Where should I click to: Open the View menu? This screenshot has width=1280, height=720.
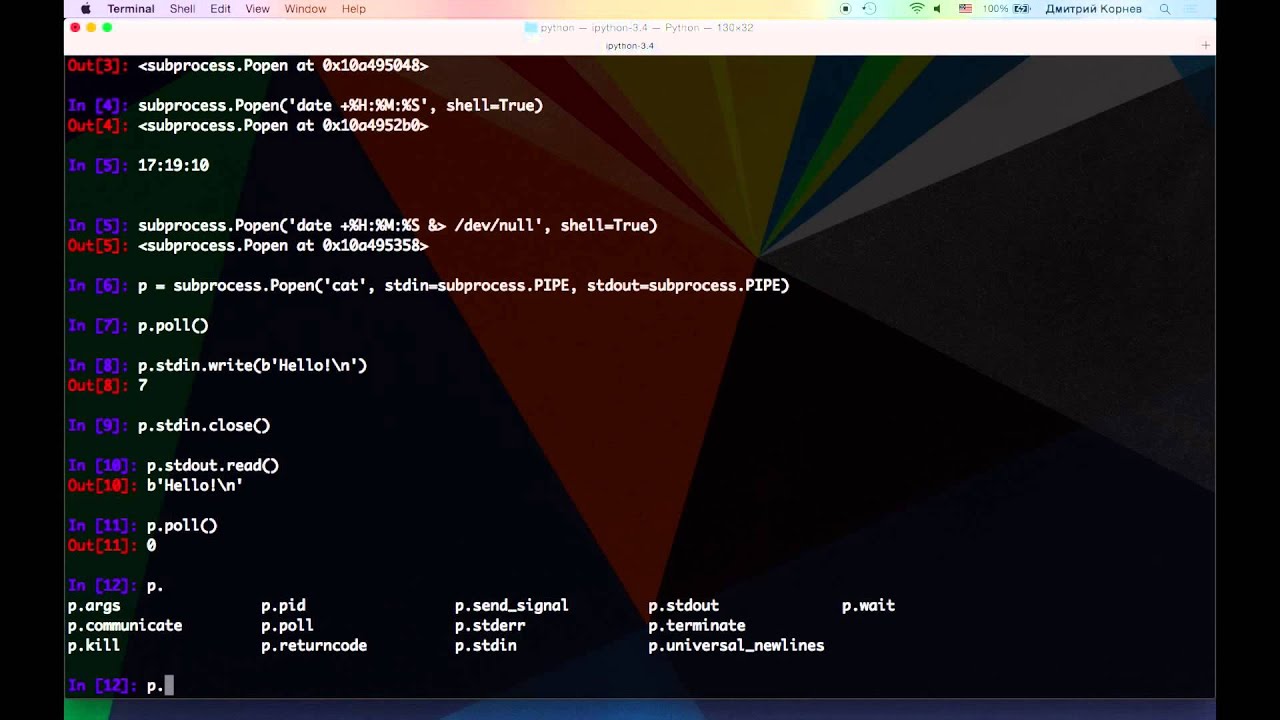pyautogui.click(x=258, y=9)
